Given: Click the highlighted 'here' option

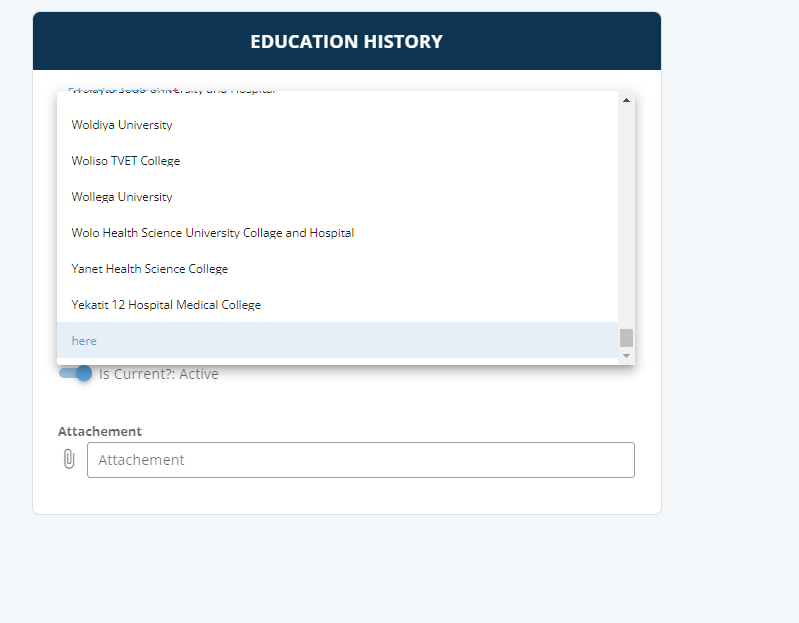Looking at the screenshot, I should click(x=337, y=340).
